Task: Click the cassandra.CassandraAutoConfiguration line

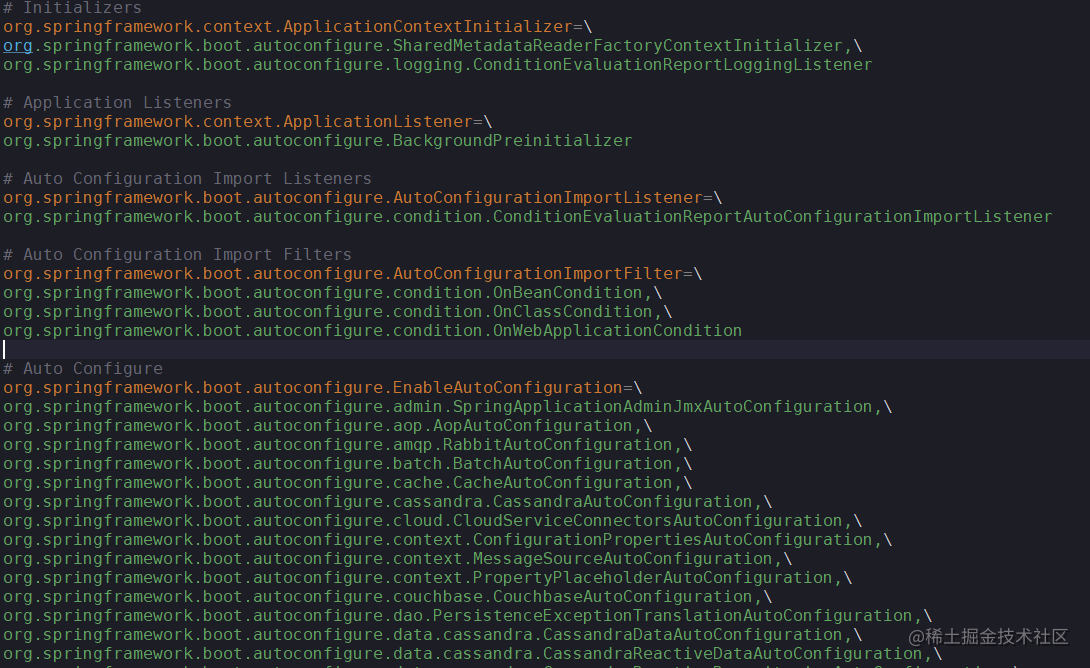Action: [387, 502]
